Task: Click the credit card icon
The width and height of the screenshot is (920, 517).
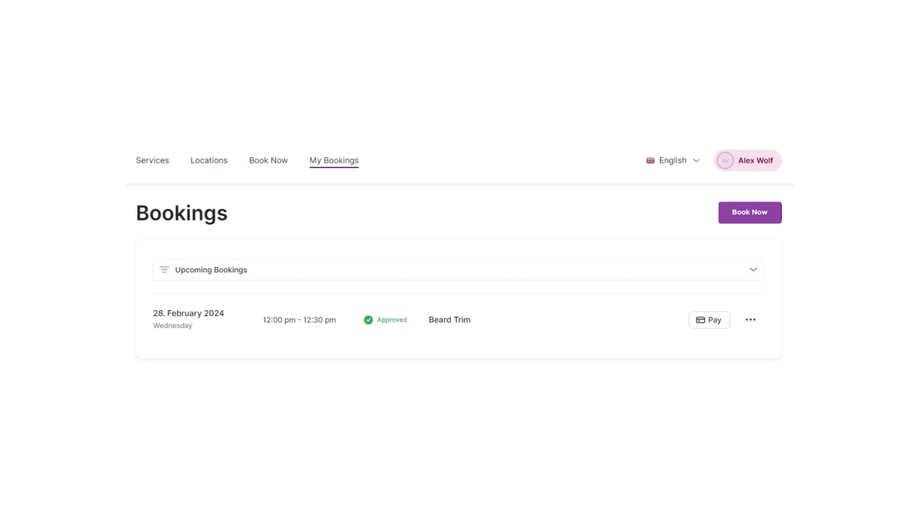Action: [x=700, y=320]
